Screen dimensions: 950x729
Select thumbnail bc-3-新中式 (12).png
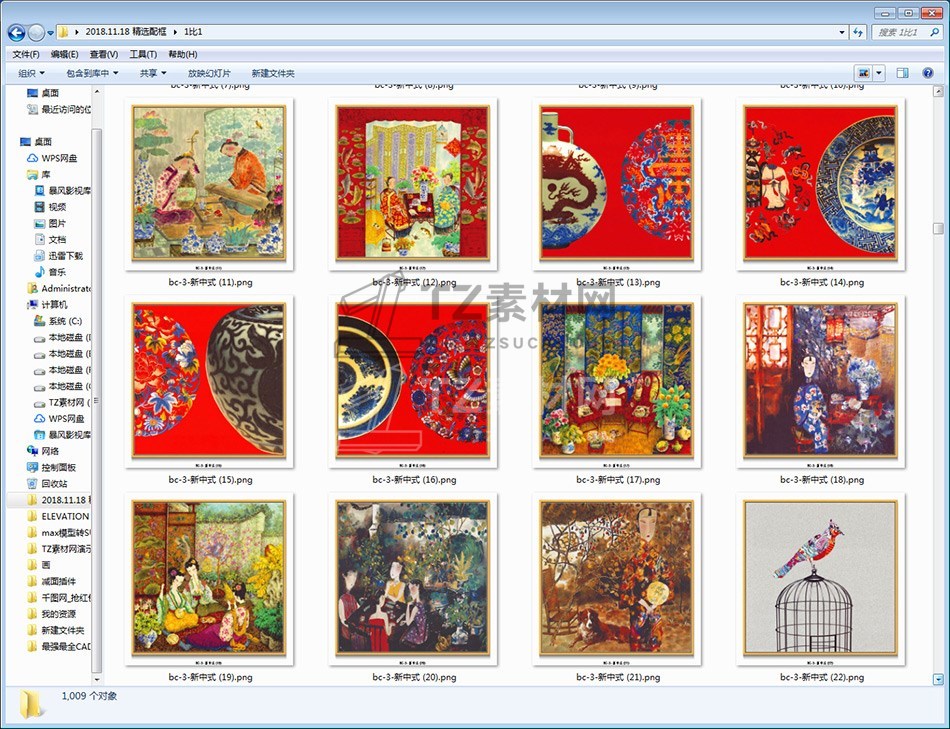(413, 184)
